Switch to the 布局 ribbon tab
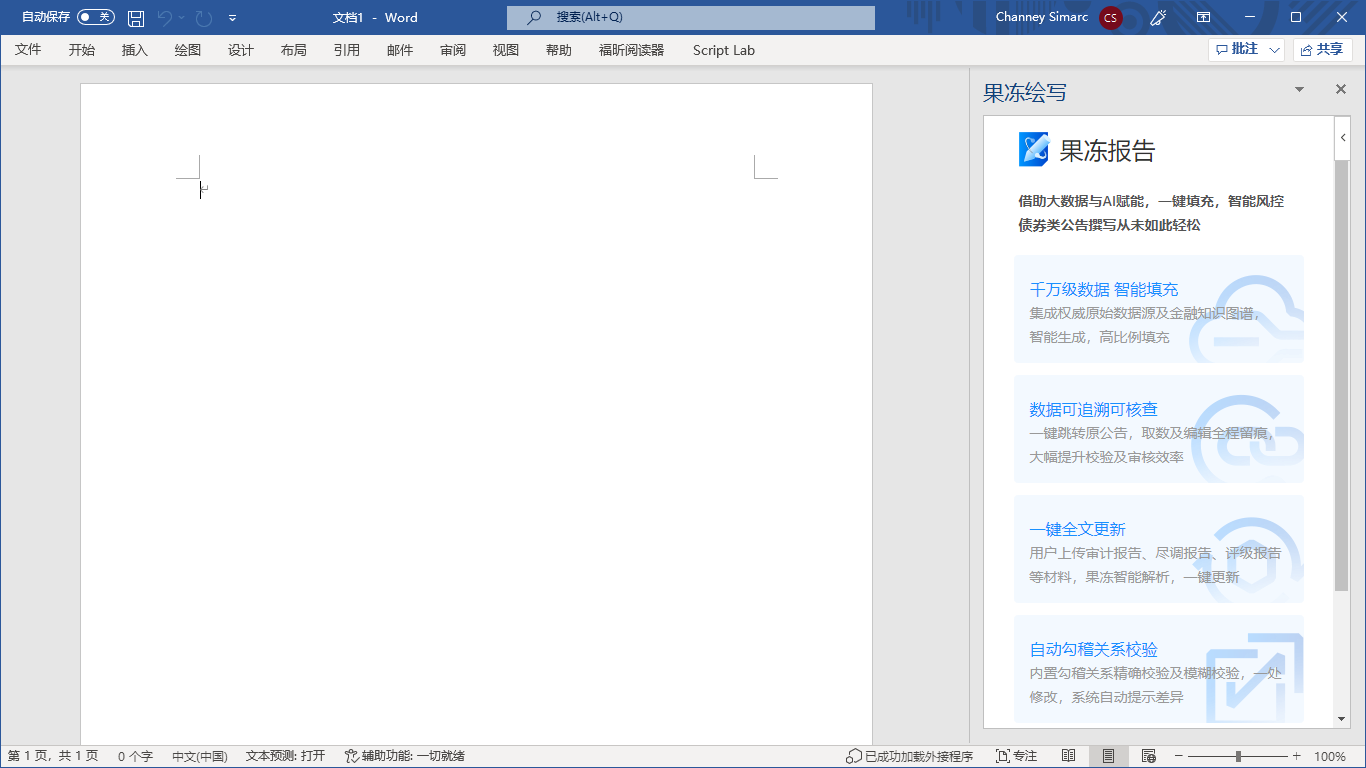This screenshot has height=768, width=1366. [293, 50]
